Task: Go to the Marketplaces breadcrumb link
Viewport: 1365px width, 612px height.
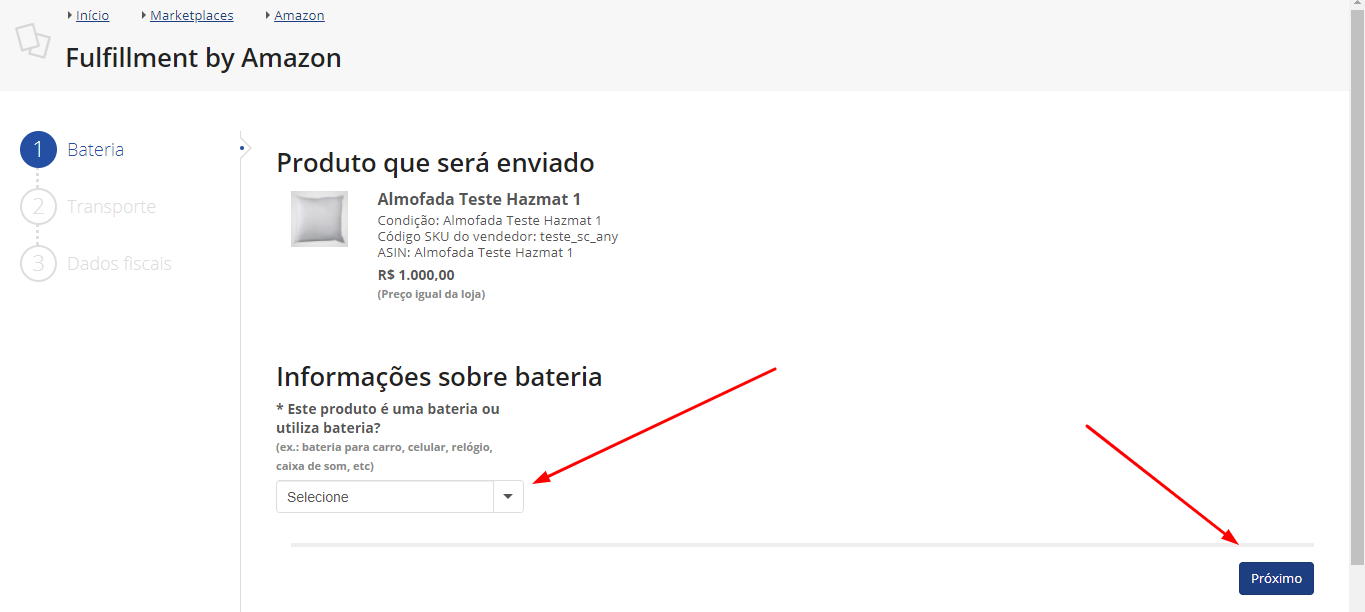Action: pos(191,16)
